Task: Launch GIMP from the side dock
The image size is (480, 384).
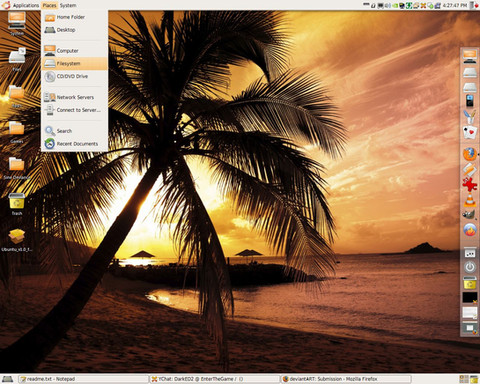Action: (x=470, y=214)
